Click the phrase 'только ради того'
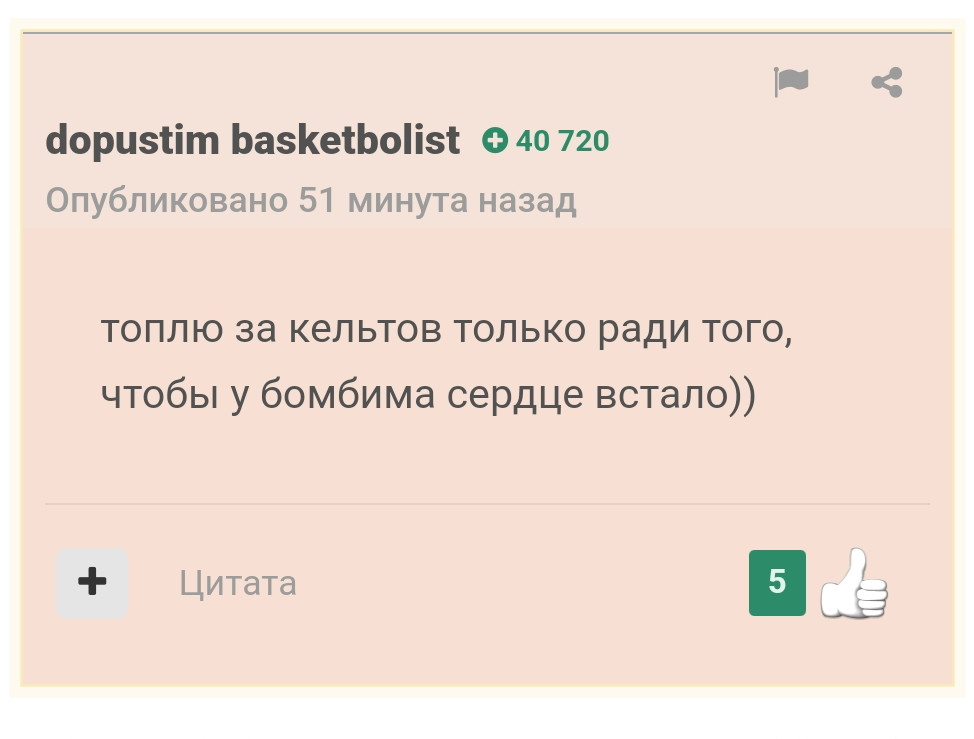 coord(623,330)
